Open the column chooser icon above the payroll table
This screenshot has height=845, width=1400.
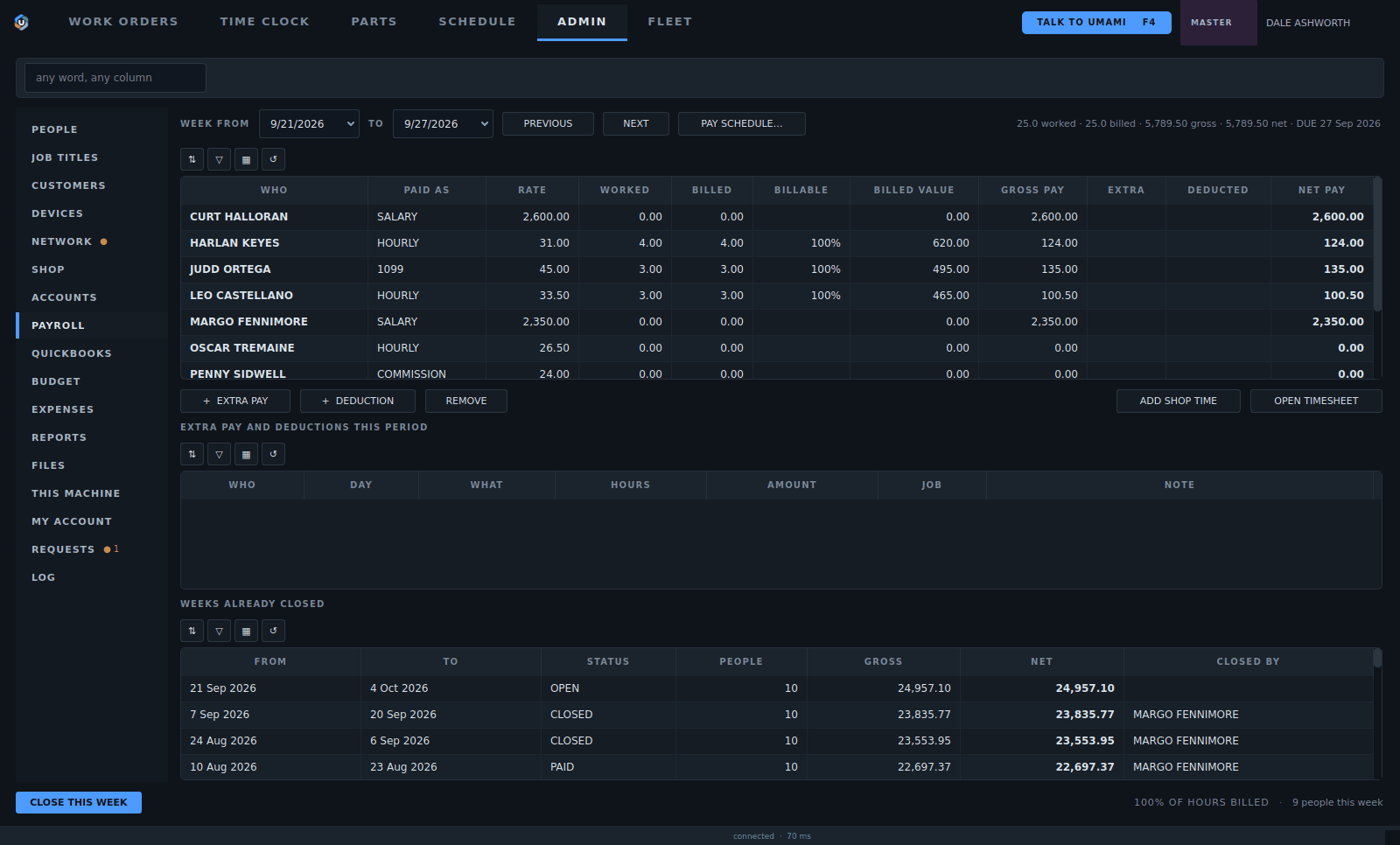point(246,159)
